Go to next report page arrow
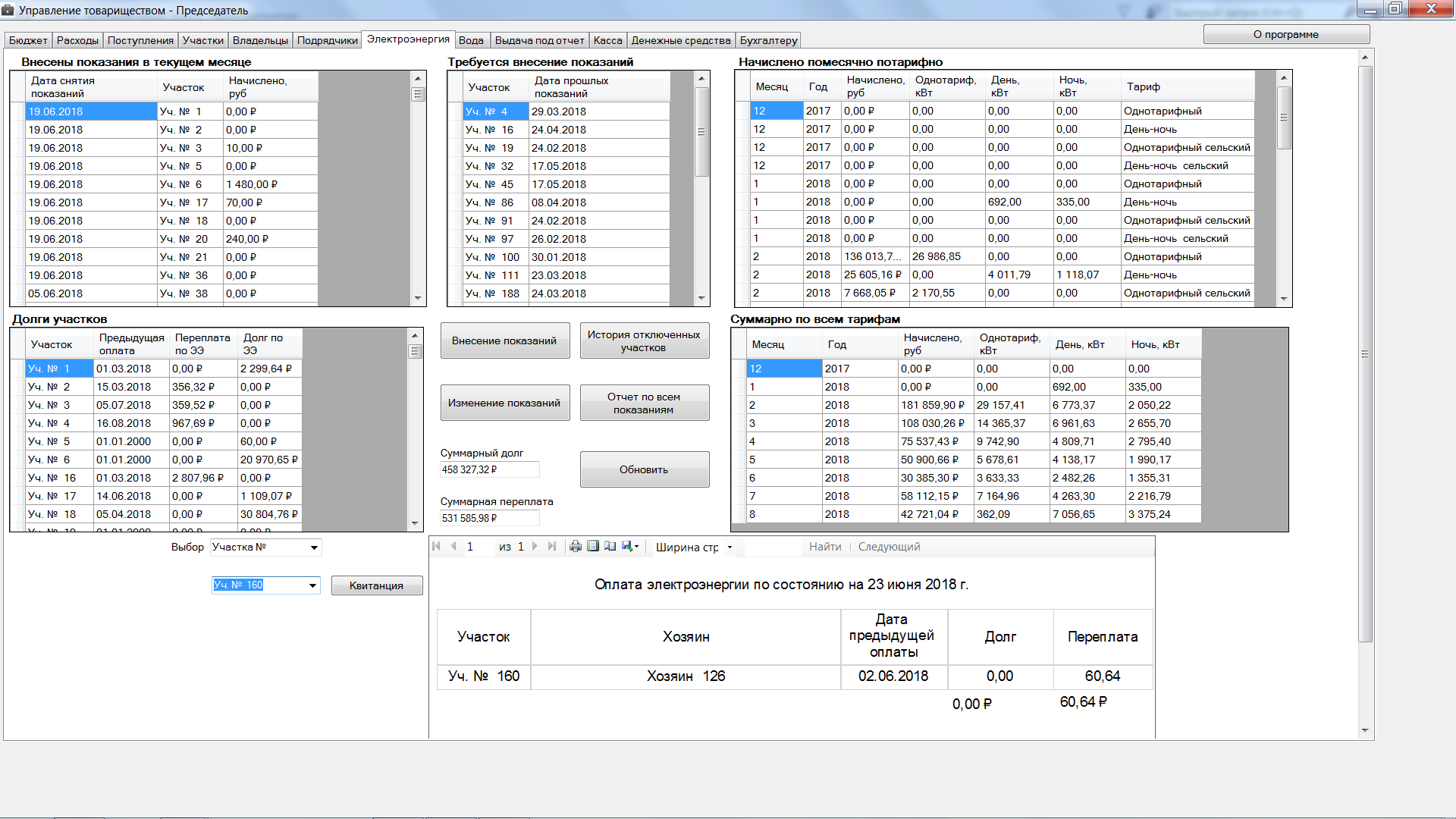 tap(535, 547)
